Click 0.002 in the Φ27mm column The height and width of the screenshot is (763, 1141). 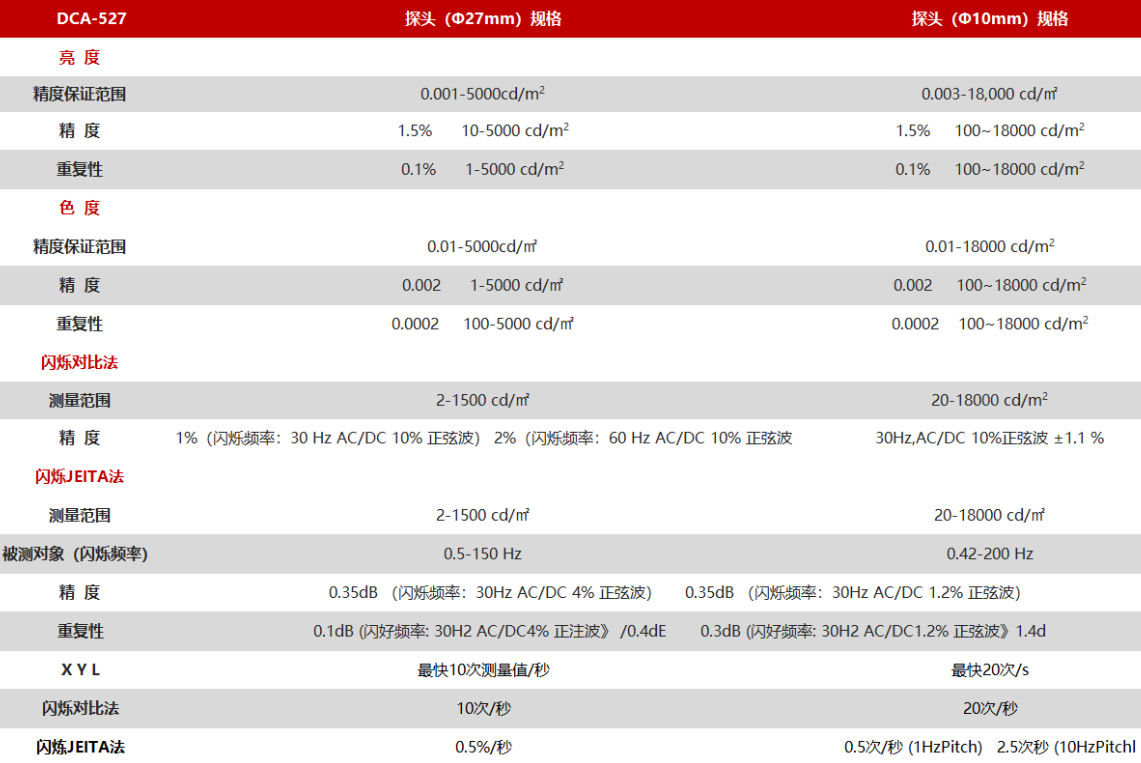421,285
